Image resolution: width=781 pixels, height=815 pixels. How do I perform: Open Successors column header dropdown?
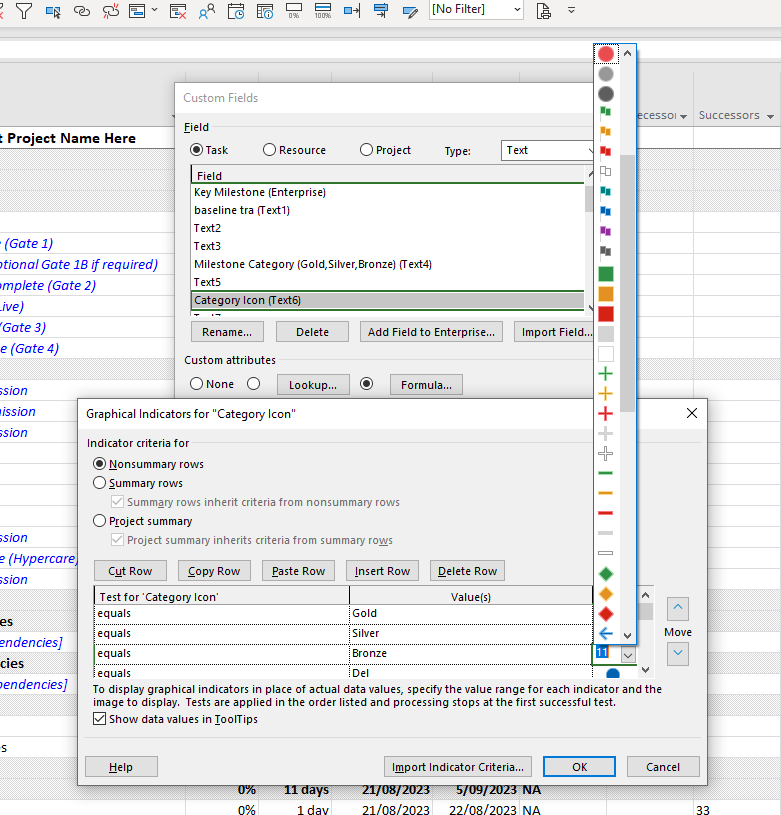[770, 116]
